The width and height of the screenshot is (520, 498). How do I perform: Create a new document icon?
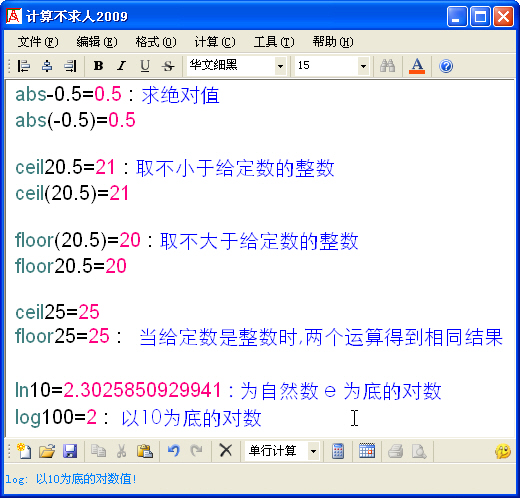click(24, 451)
